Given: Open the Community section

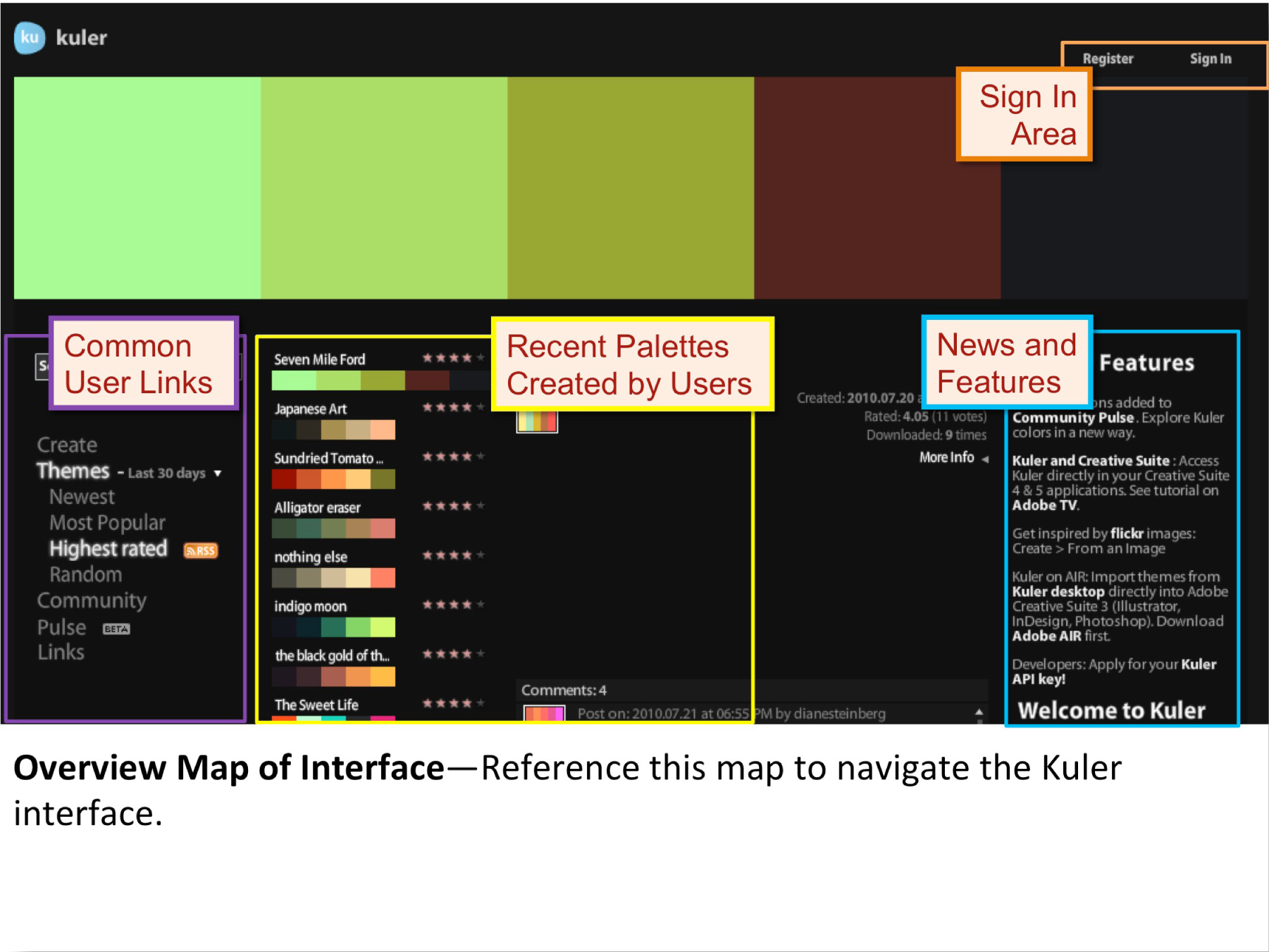Looking at the screenshot, I should [92, 600].
